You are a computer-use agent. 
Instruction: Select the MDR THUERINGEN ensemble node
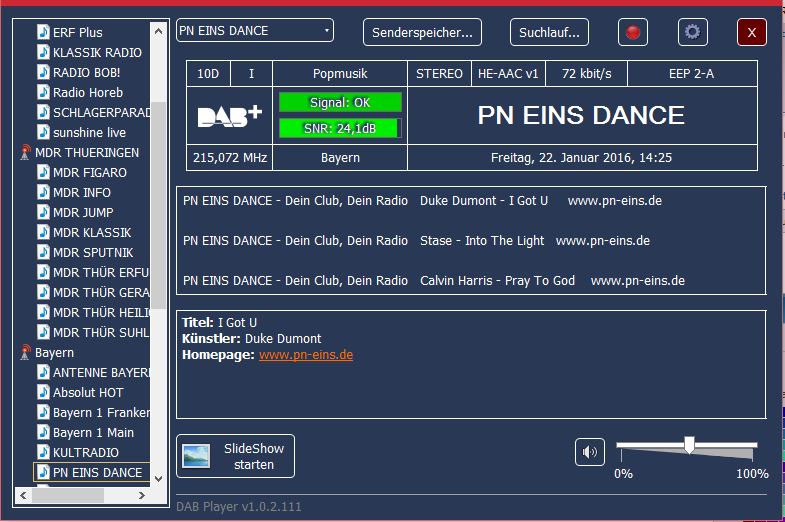pos(87,153)
